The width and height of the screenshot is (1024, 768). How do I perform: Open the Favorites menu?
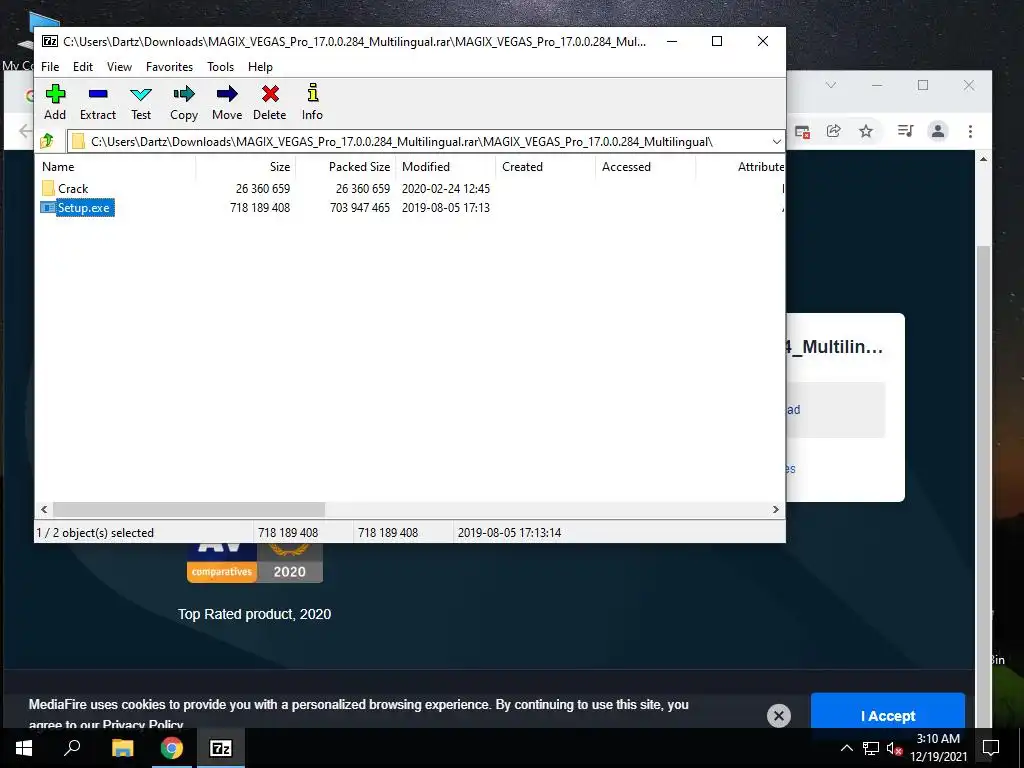pos(169,67)
